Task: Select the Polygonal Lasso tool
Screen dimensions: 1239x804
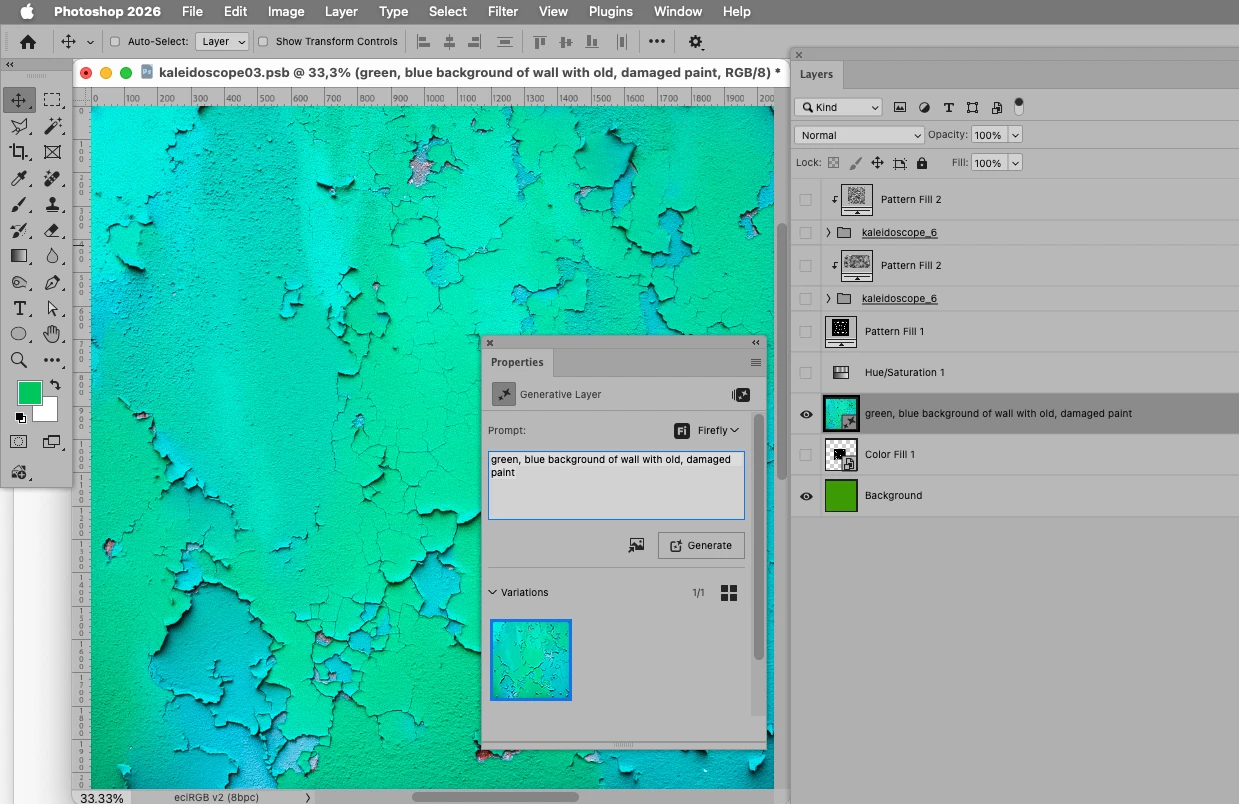Action: pos(19,126)
